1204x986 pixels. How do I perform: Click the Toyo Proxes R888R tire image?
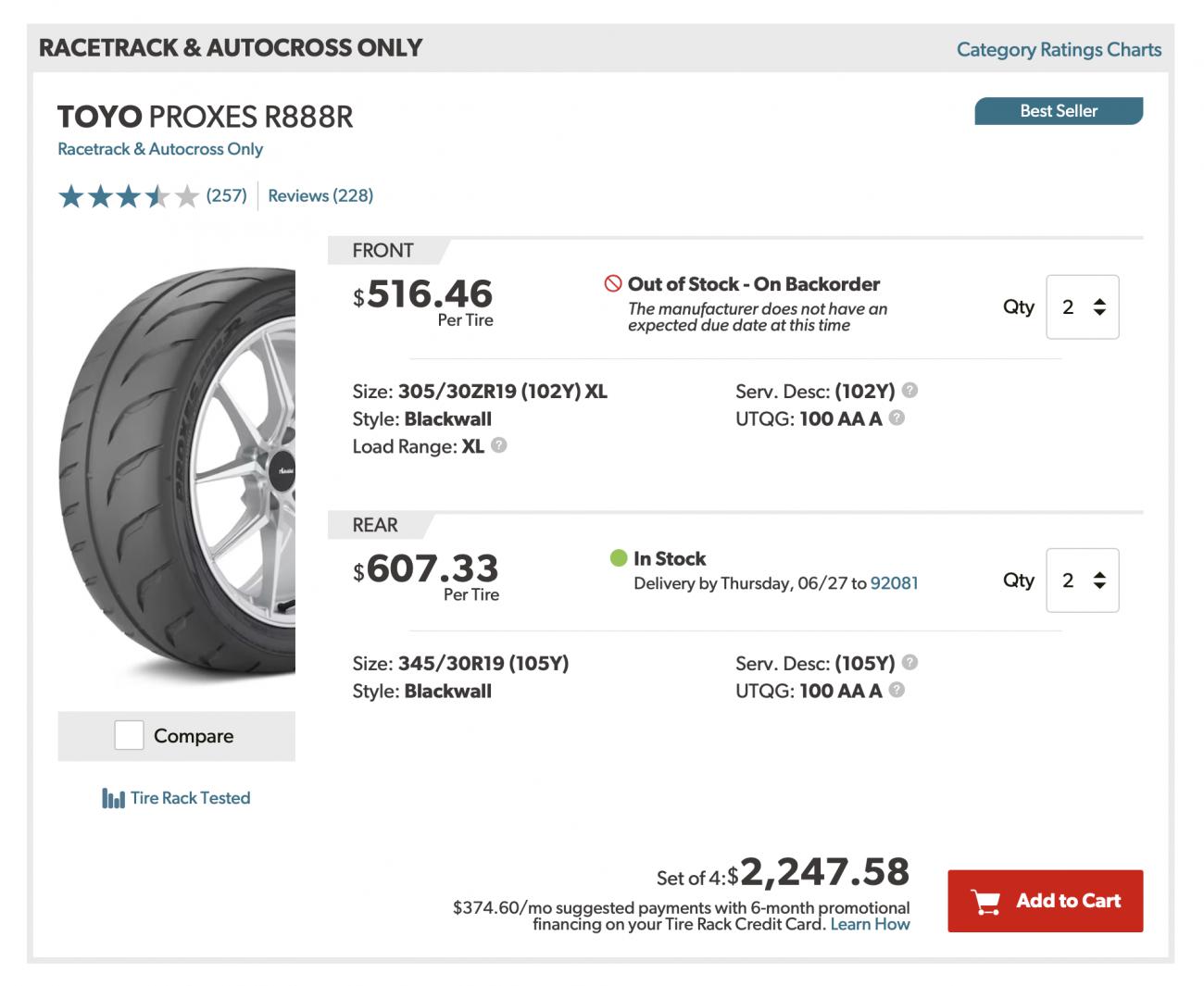pyautogui.click(x=177, y=472)
